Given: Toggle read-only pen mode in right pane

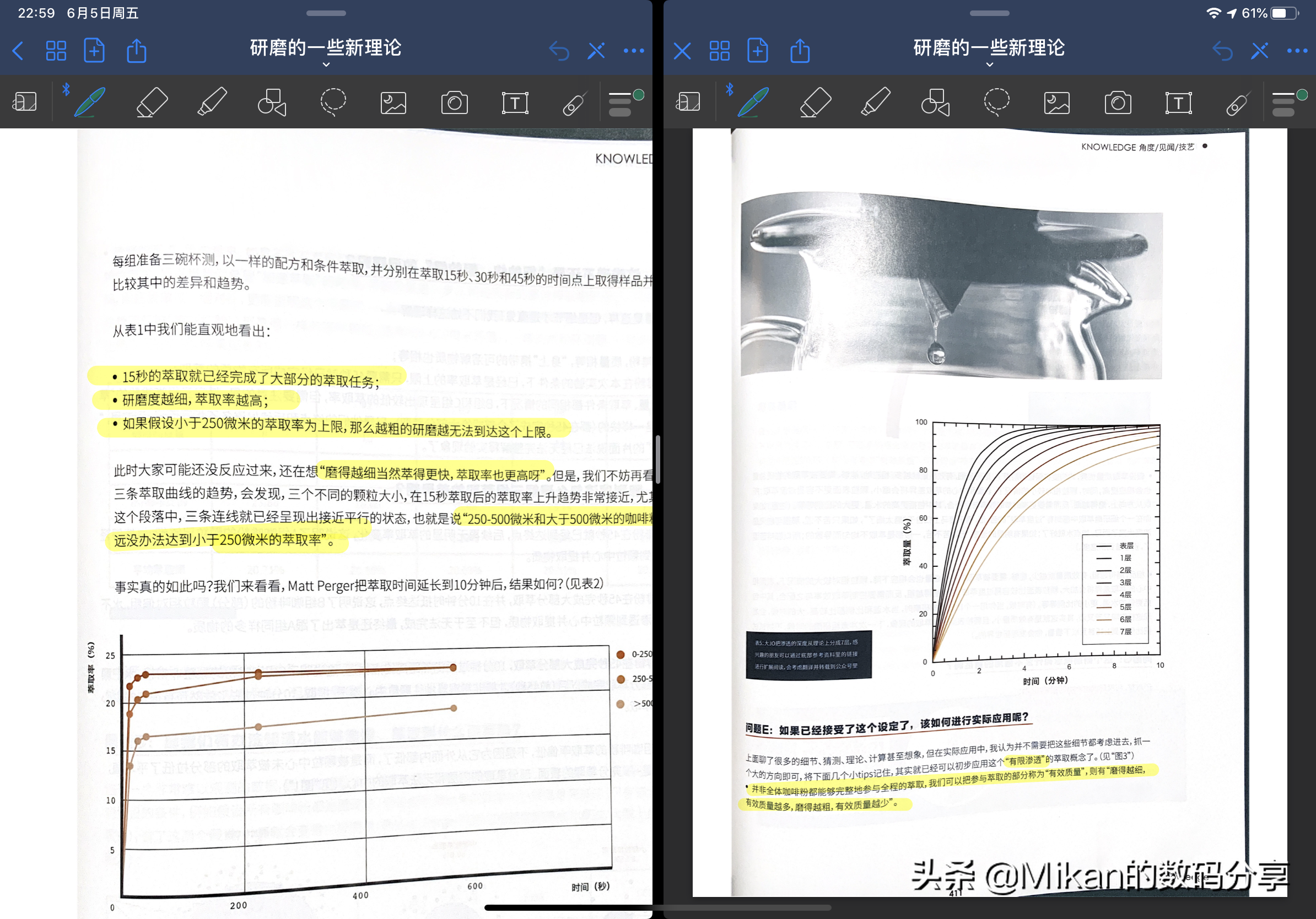Looking at the screenshot, I should coord(1259,51).
